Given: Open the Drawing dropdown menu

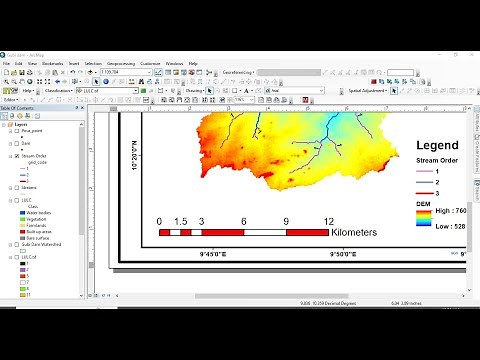Looking at the screenshot, I should (195, 91).
